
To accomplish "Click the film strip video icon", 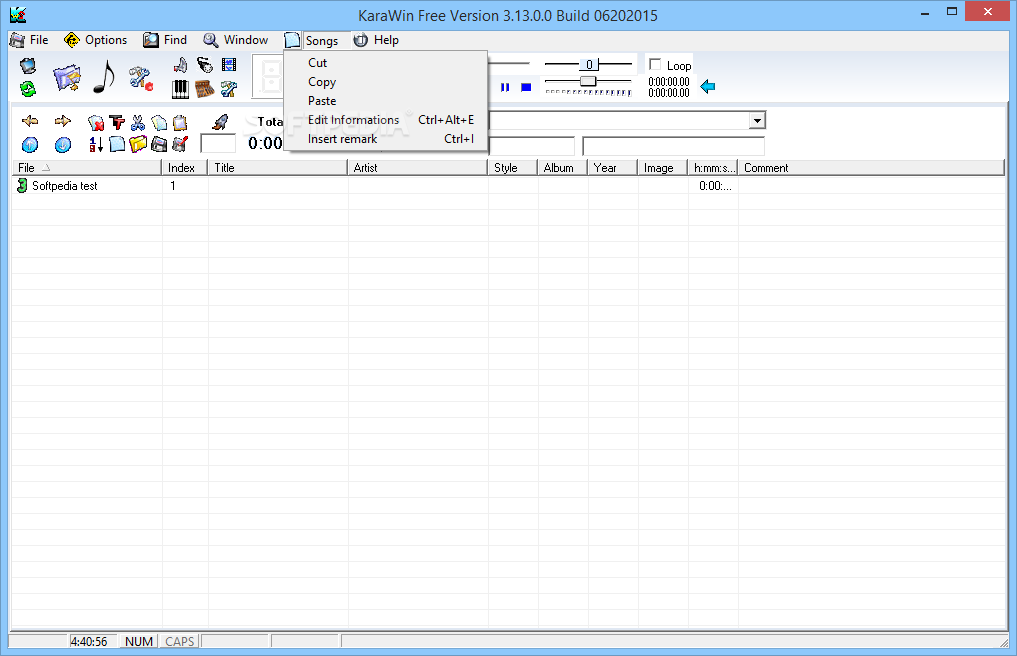I will (x=228, y=65).
